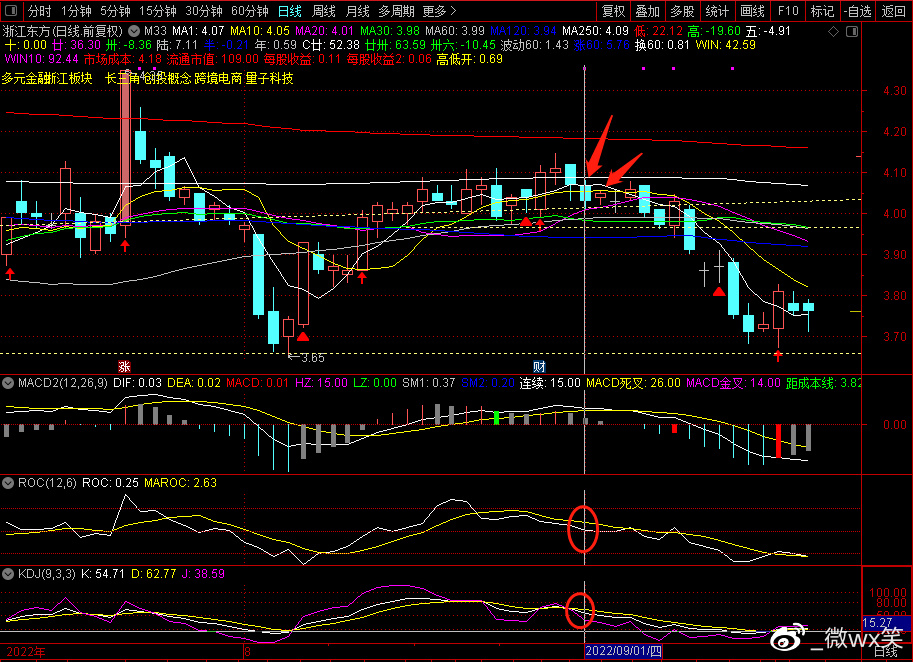Open the 画线 drawing tools
The width and height of the screenshot is (913, 662).
[x=752, y=11]
